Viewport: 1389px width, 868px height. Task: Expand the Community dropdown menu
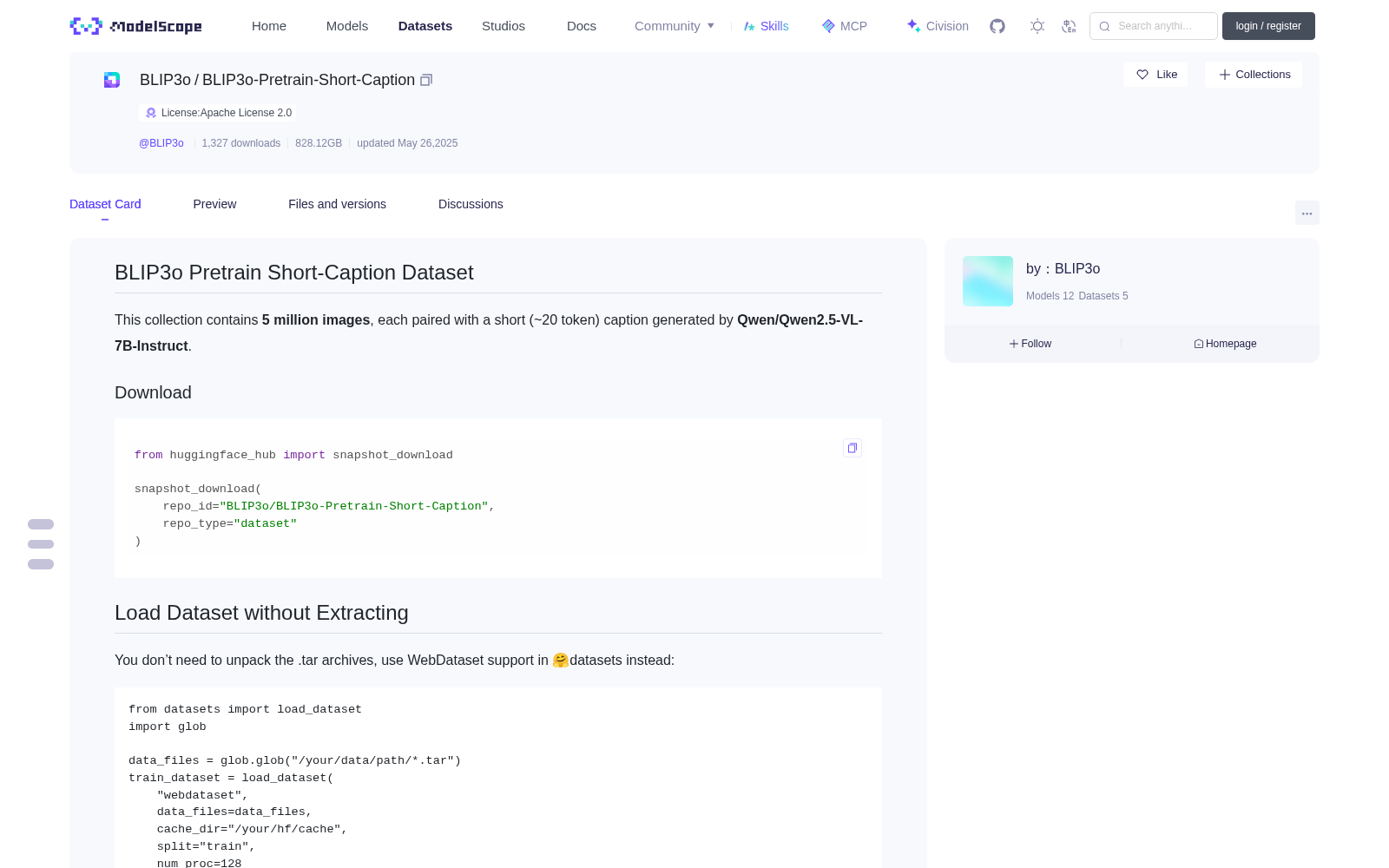click(675, 26)
